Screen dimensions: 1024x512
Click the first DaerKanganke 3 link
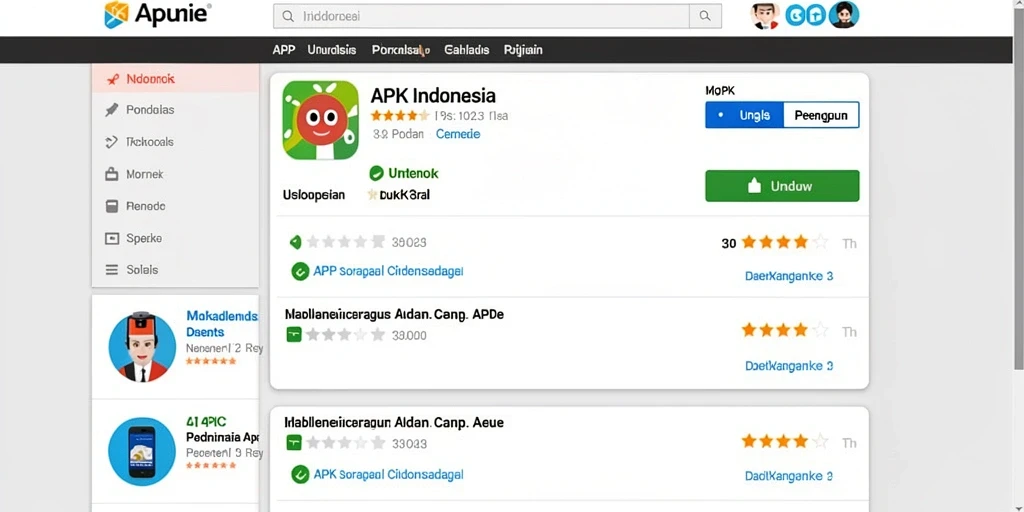tap(788, 276)
